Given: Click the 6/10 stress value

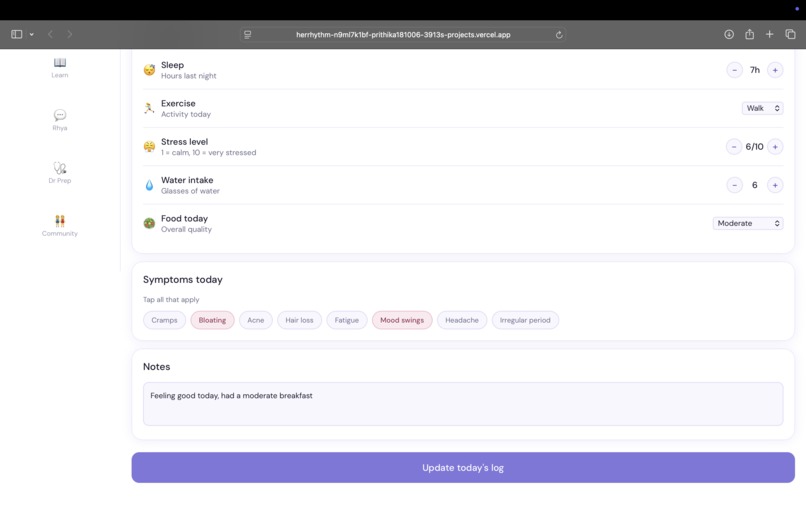Looking at the screenshot, I should (x=754, y=147).
